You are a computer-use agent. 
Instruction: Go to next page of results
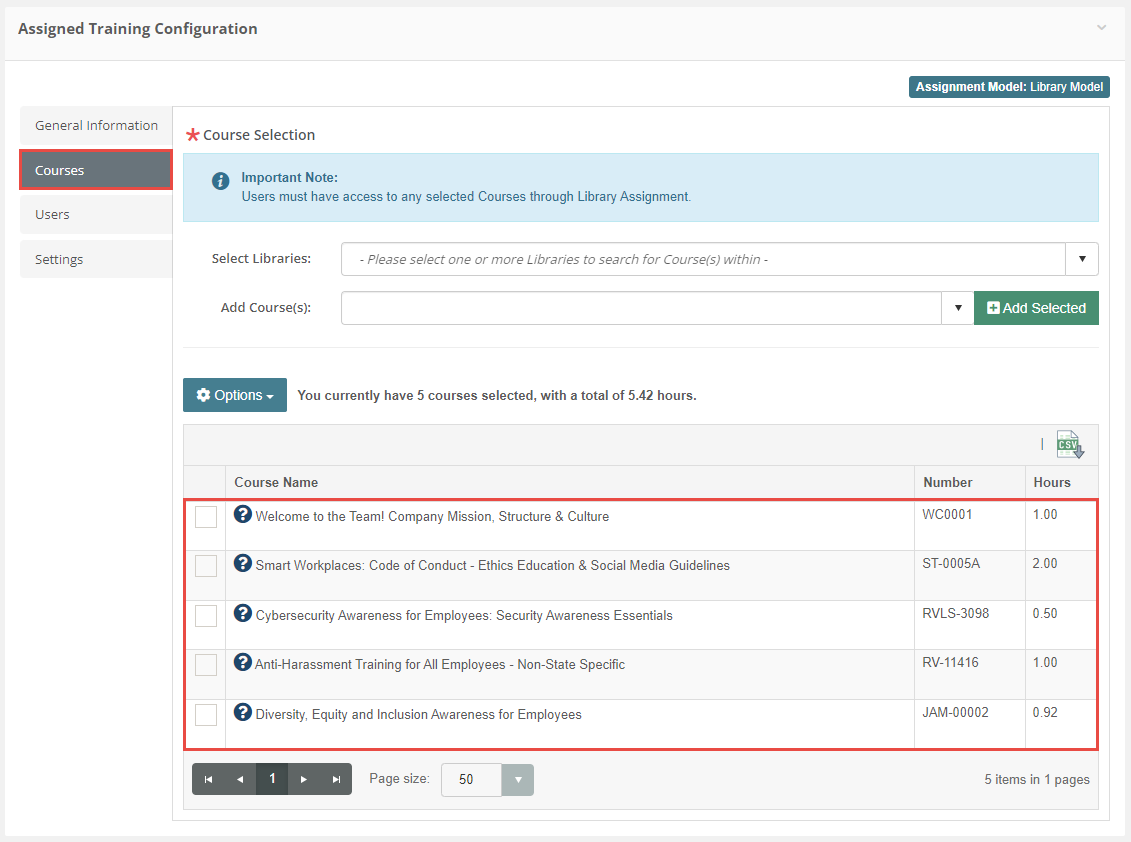tap(304, 779)
